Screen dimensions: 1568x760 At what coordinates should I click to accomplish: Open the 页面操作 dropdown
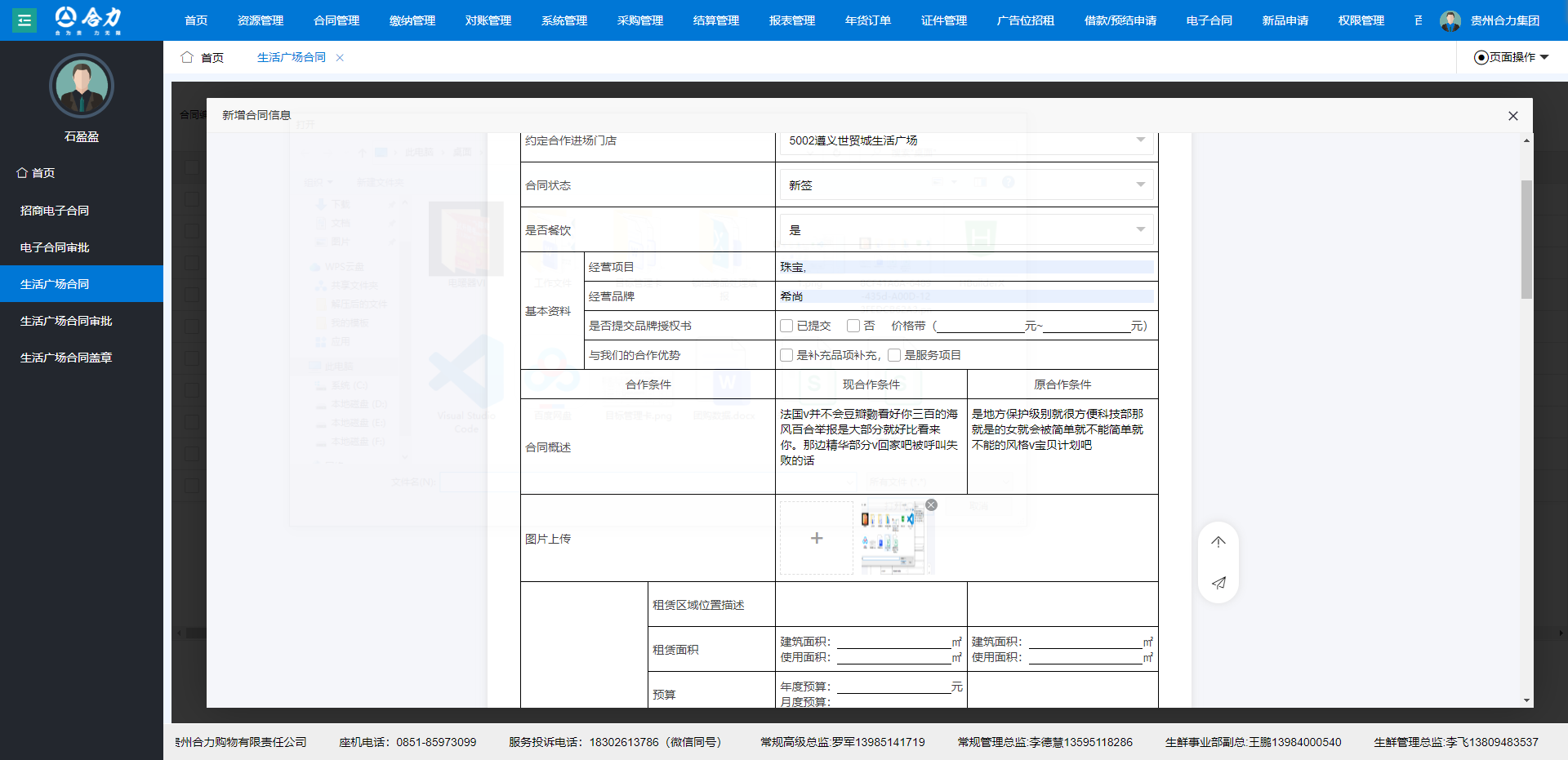1511,57
